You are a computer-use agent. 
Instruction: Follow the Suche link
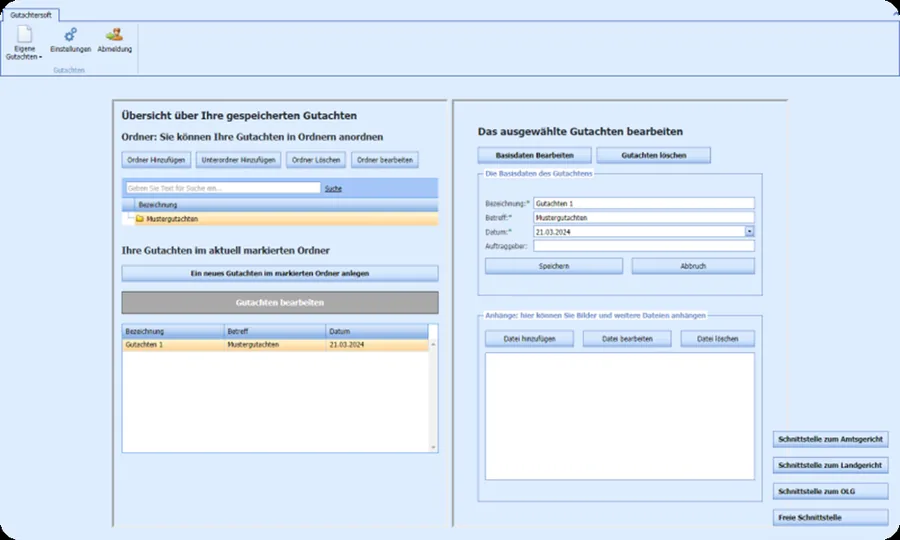click(x=333, y=188)
